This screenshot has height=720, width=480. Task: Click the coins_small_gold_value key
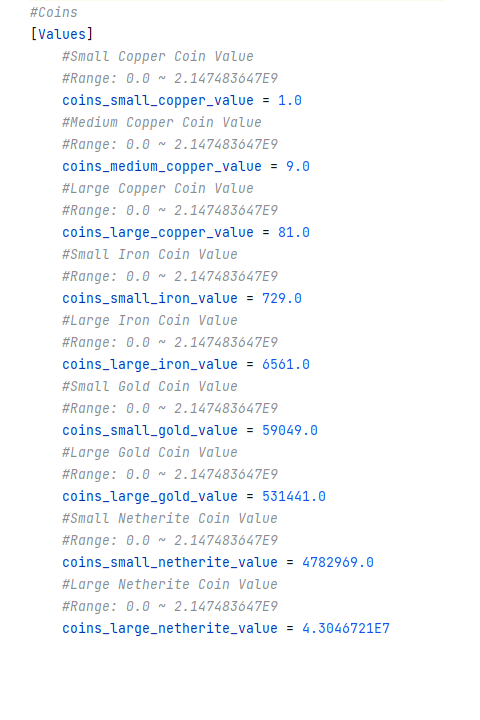150,431
